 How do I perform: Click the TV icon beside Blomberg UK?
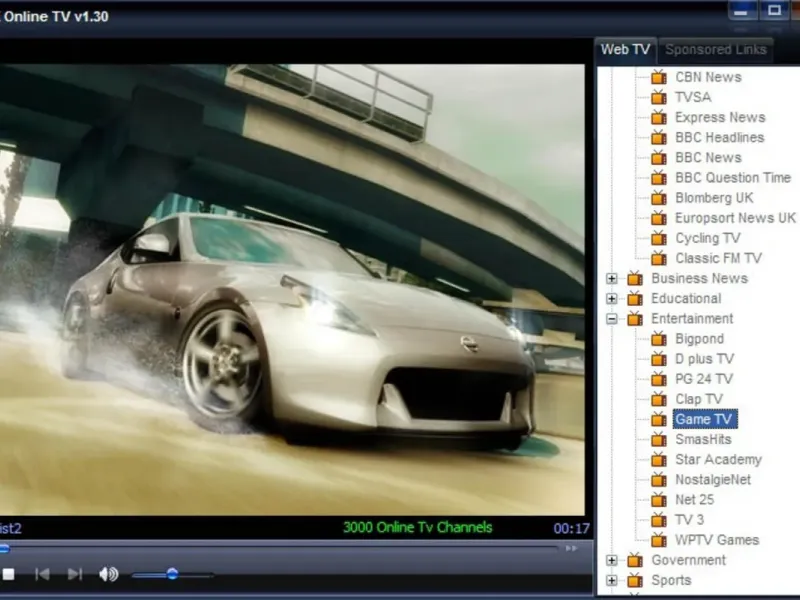click(x=659, y=198)
